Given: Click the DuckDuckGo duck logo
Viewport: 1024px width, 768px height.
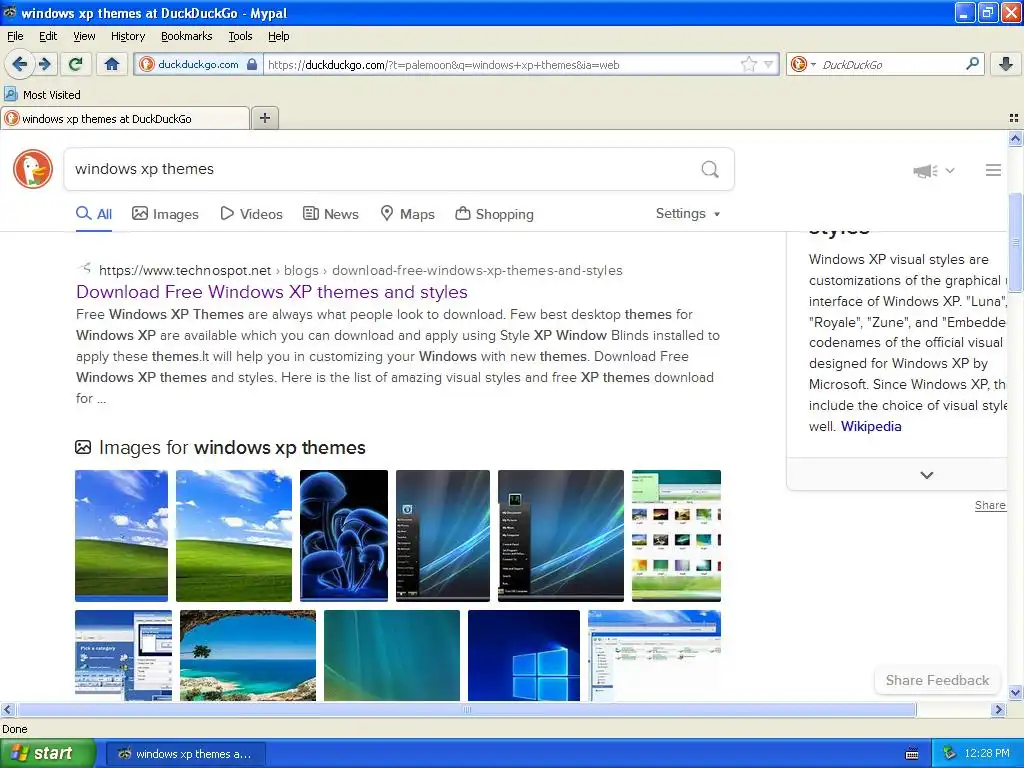Looking at the screenshot, I should click(33, 169).
